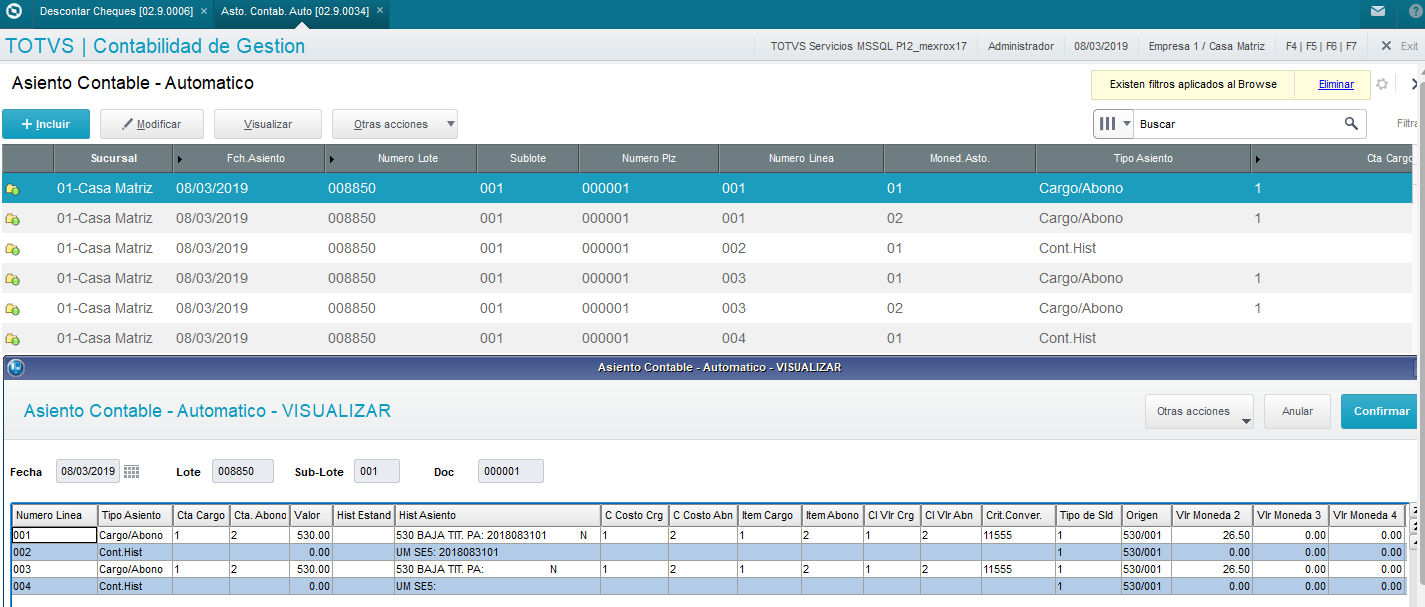1425x607 pixels.
Task: Focus the Buscar search field
Action: click(1240, 124)
